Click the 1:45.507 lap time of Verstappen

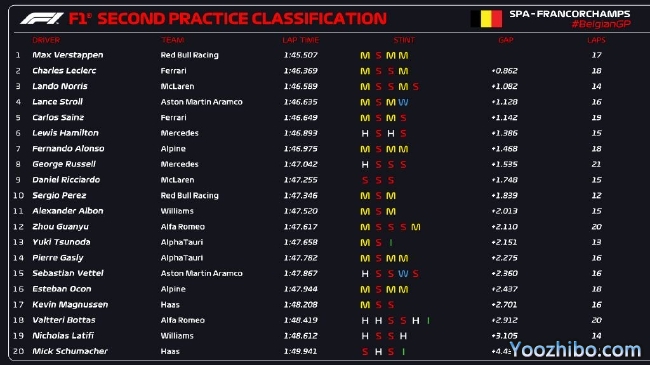(301, 55)
